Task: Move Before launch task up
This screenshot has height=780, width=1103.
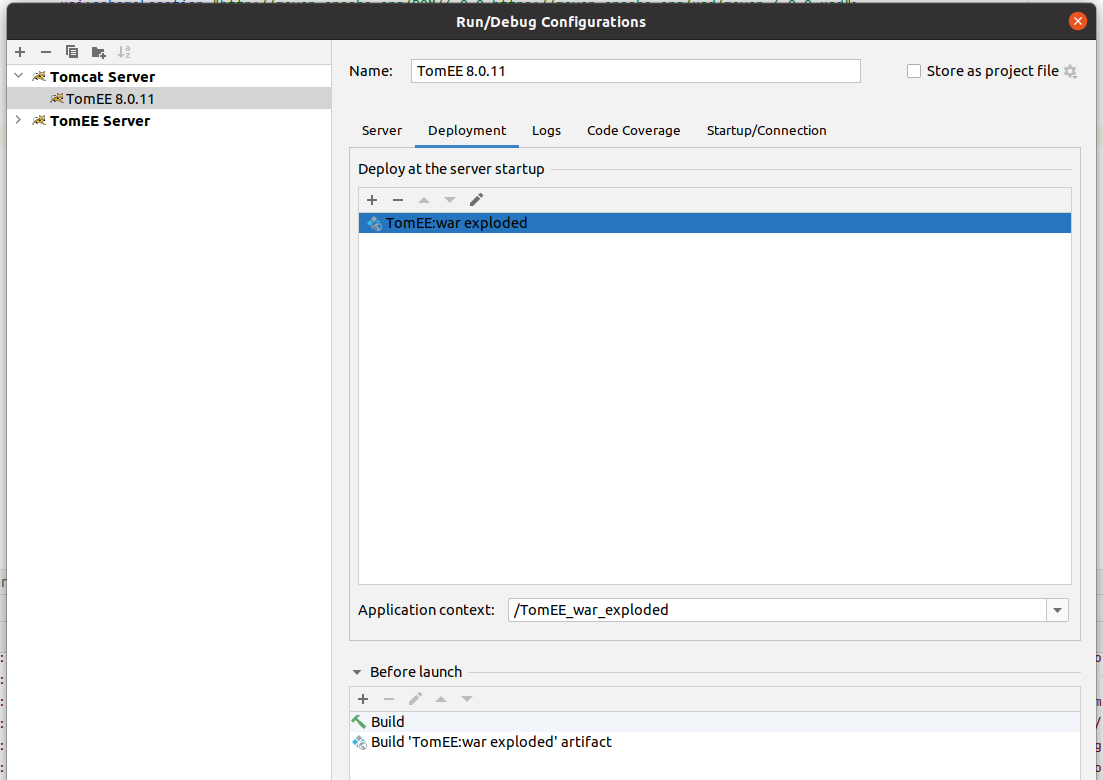Action: tap(441, 699)
